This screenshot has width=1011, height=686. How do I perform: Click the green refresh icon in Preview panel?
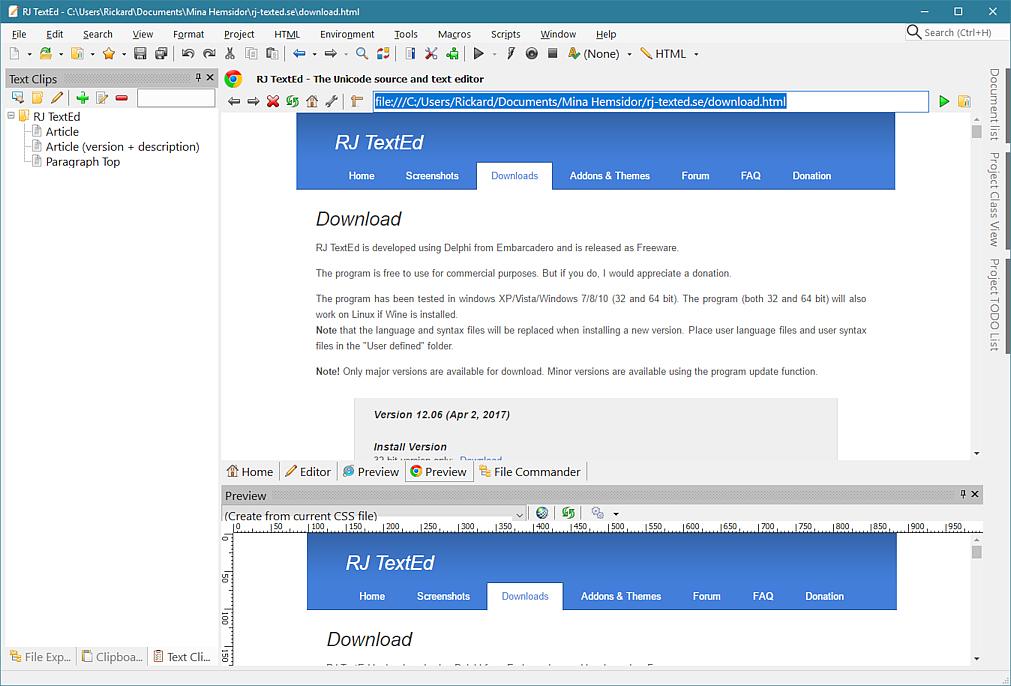coord(568,513)
